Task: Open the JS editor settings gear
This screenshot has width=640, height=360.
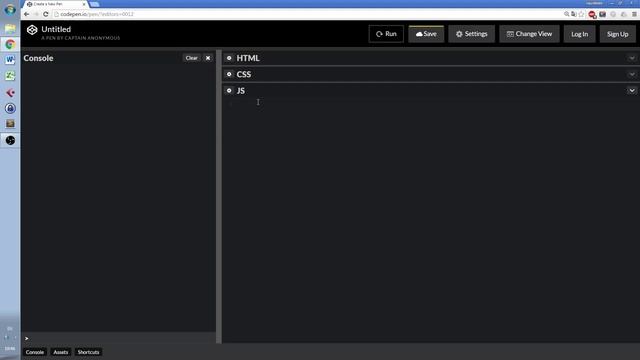Action: point(229,91)
